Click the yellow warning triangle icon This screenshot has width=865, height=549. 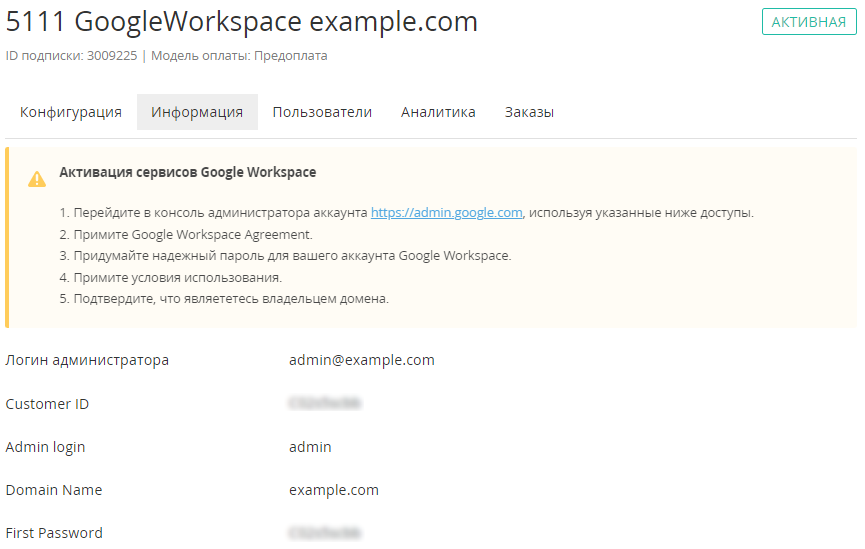tap(37, 179)
